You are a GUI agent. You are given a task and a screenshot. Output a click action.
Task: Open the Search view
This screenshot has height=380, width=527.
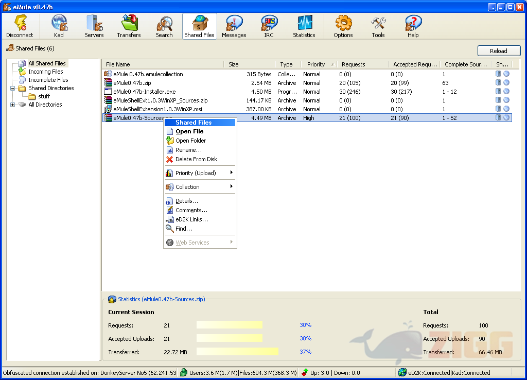(164, 26)
